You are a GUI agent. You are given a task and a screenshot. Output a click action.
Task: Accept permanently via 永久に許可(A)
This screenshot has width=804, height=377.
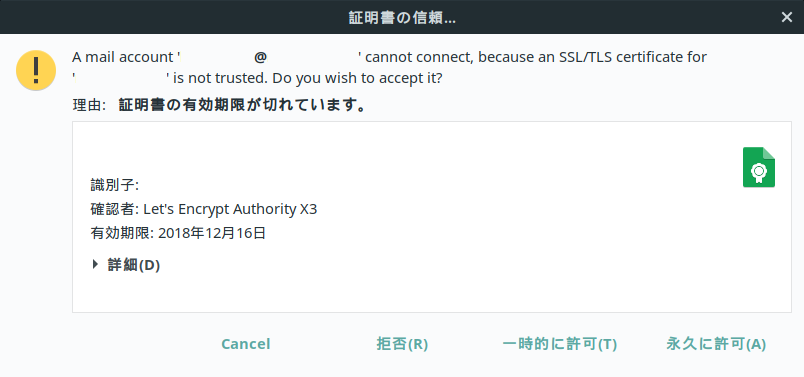(x=716, y=344)
